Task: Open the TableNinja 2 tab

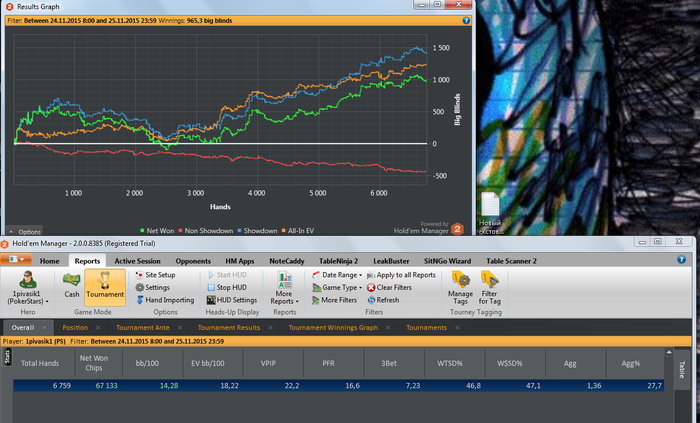Action: pyautogui.click(x=338, y=261)
